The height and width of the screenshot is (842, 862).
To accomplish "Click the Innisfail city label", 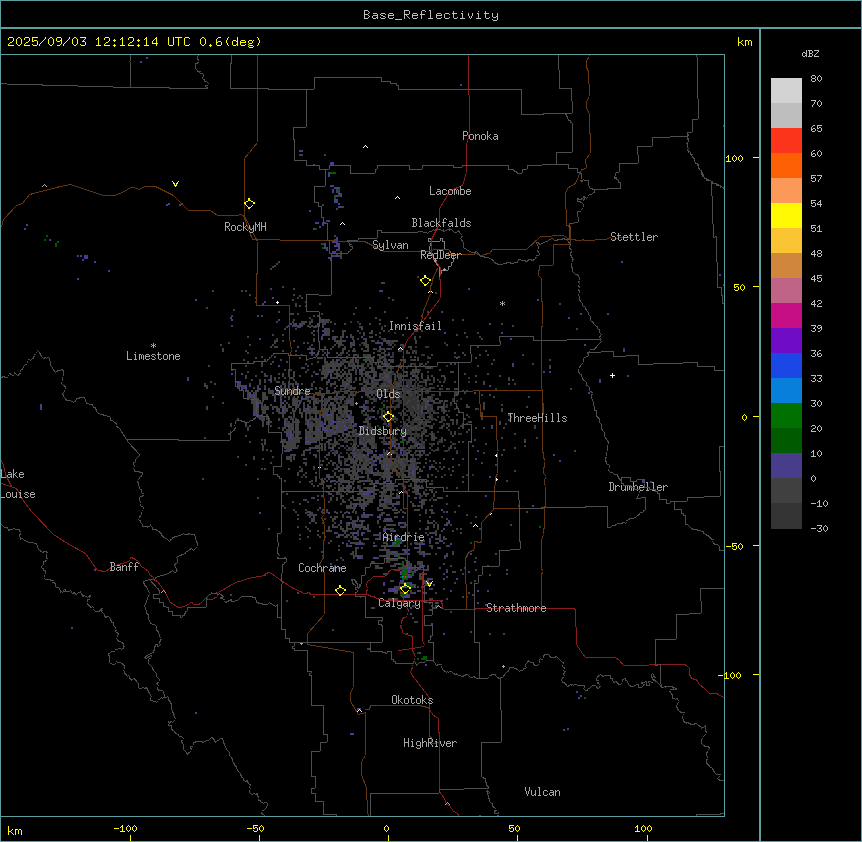I will coord(415,326).
